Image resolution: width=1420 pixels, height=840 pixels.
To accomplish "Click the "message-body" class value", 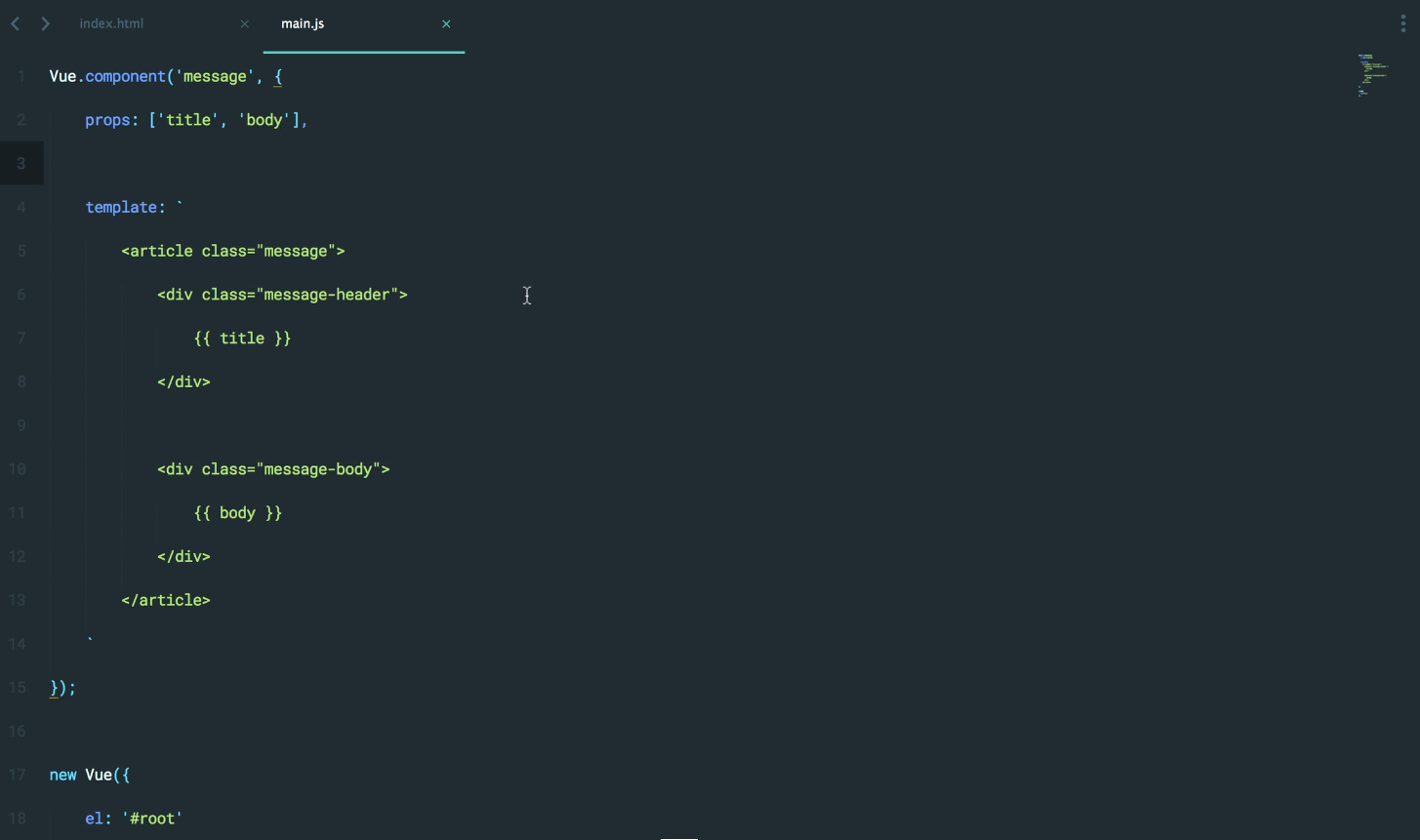I will click(318, 469).
